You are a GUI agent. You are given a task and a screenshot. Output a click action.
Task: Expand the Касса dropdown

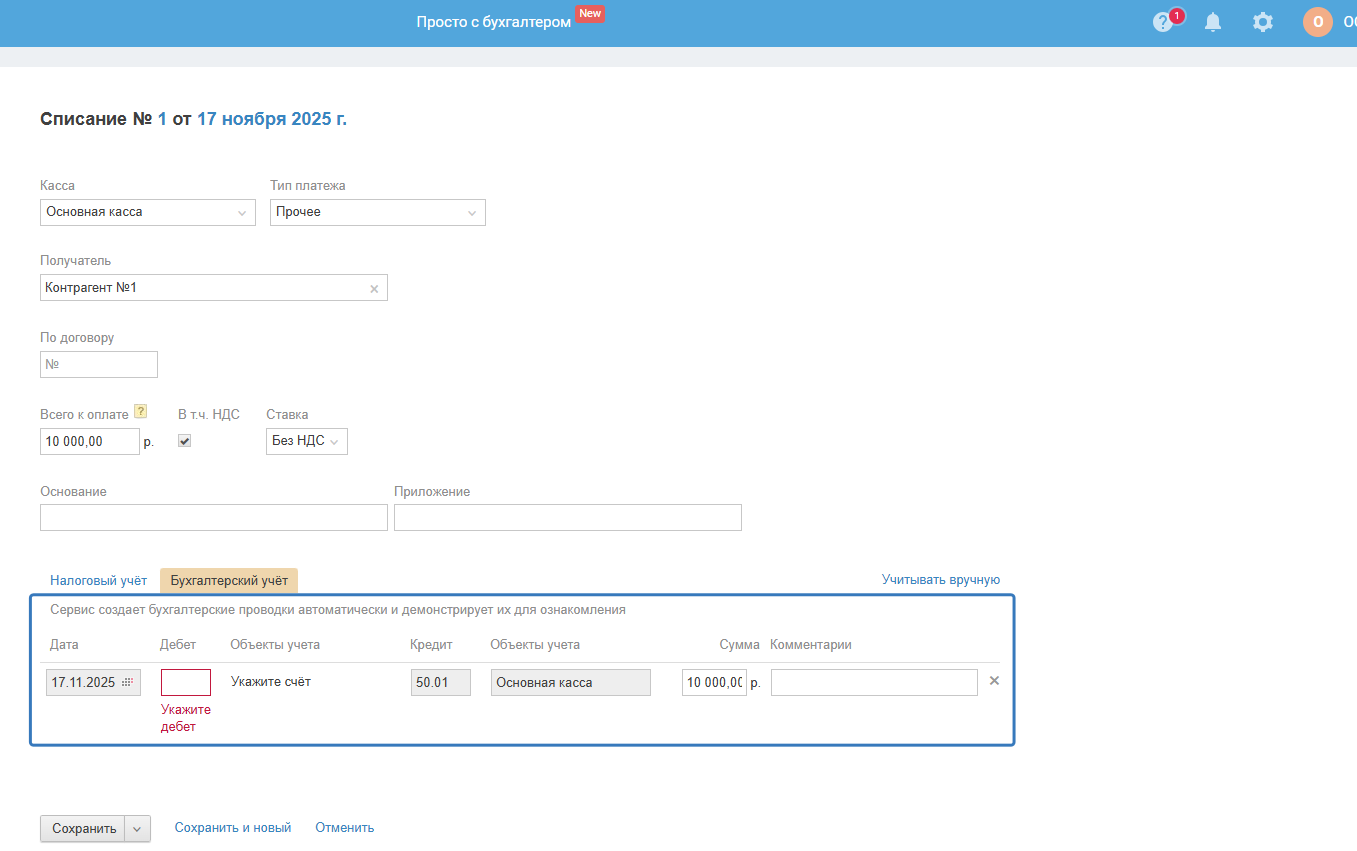coord(148,212)
